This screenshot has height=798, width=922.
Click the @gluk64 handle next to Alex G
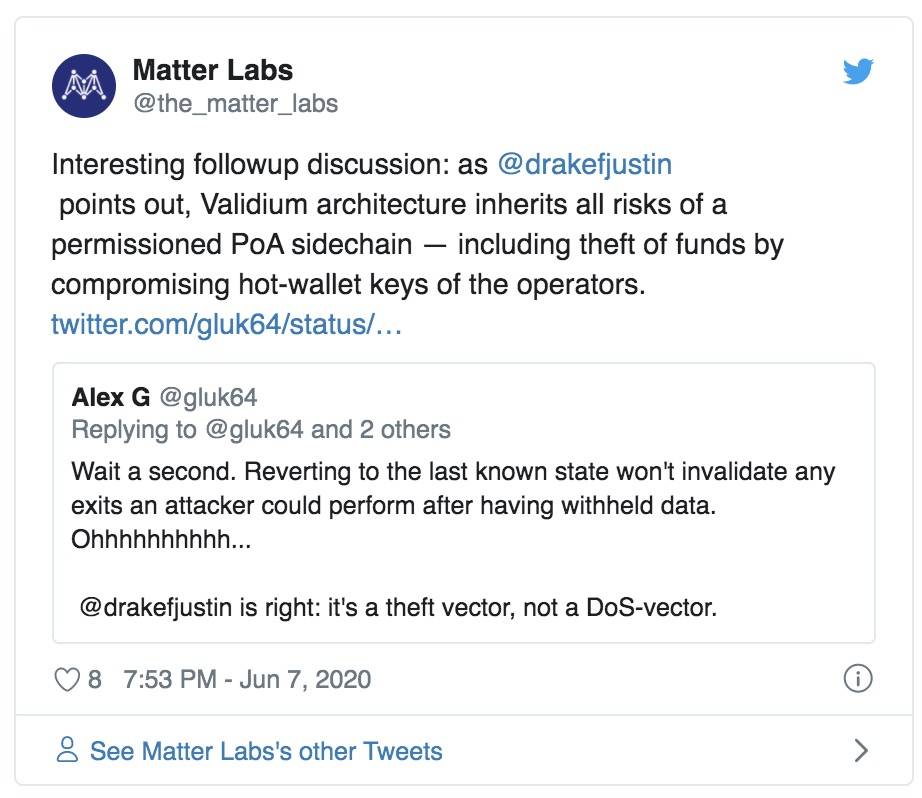pyautogui.click(x=208, y=398)
